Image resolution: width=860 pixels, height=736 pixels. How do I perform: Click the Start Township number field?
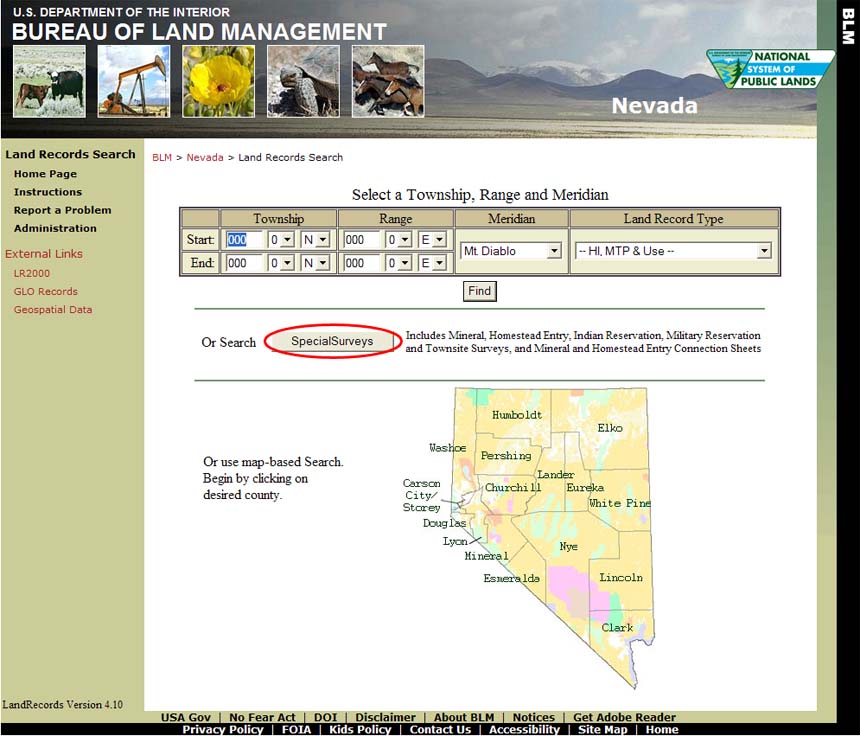(243, 240)
